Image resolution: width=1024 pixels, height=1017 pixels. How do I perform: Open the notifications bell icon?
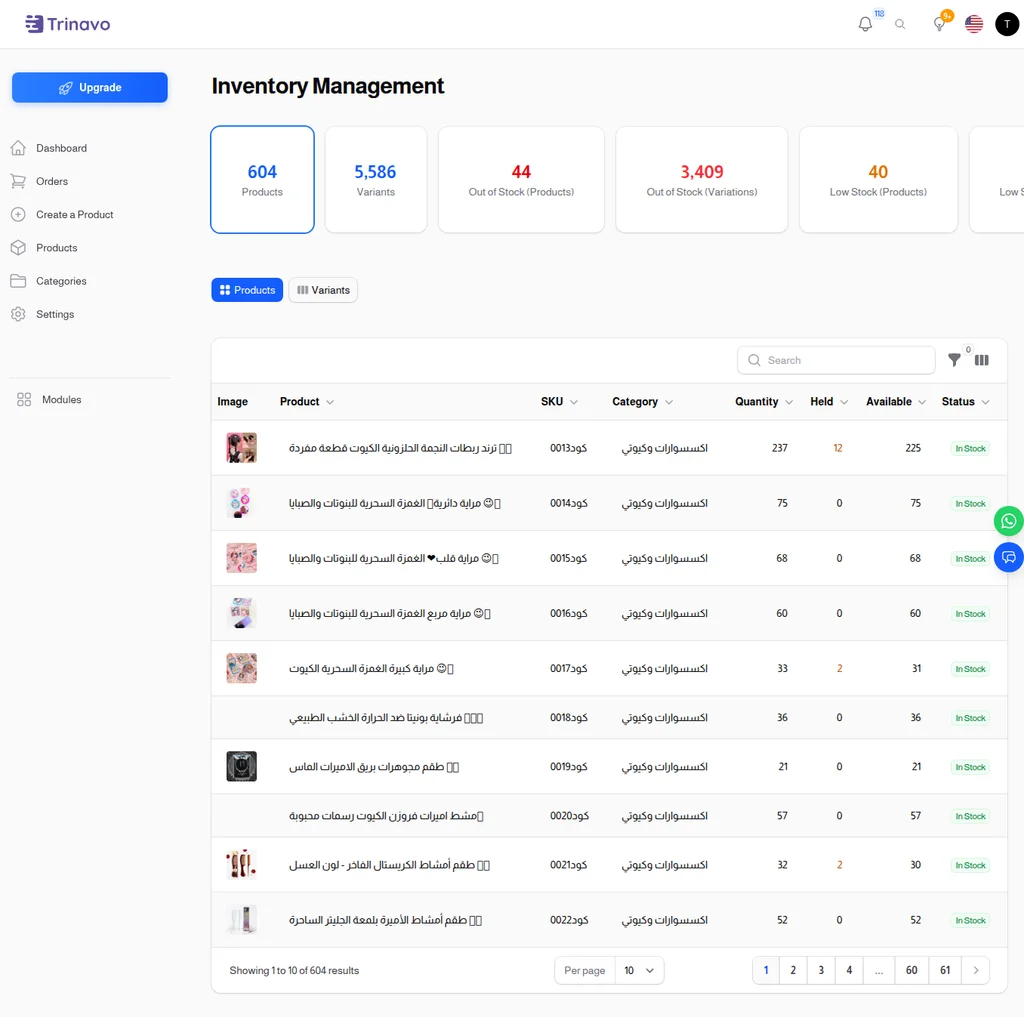(x=865, y=24)
